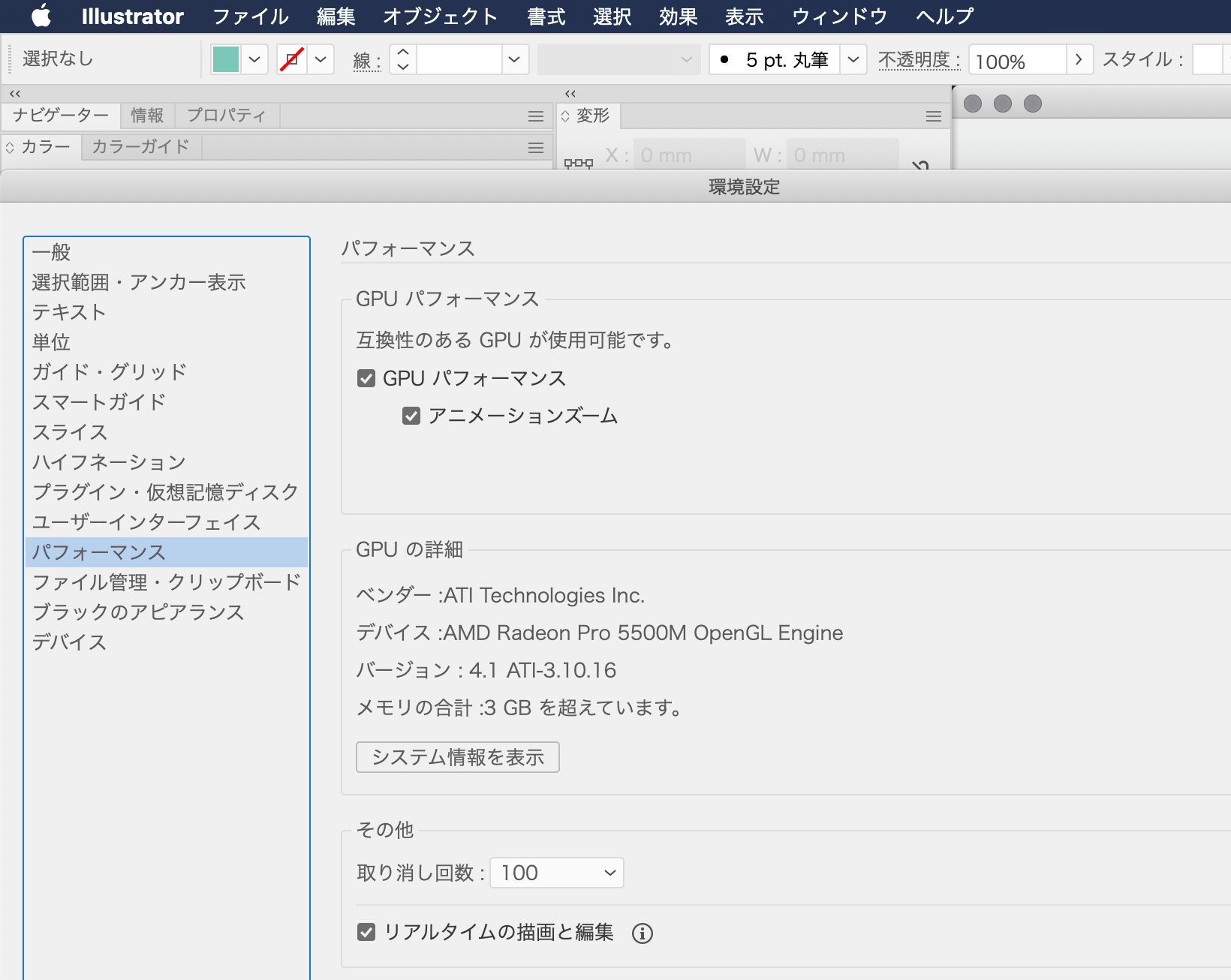
Task: Switch to the 情報 tab
Action: point(147,116)
